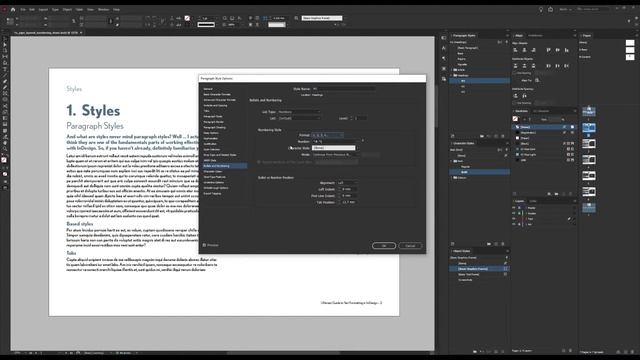Open the lightbulb Discover icon in the top bar
This screenshot has height=360, width=640.
(541, 9)
